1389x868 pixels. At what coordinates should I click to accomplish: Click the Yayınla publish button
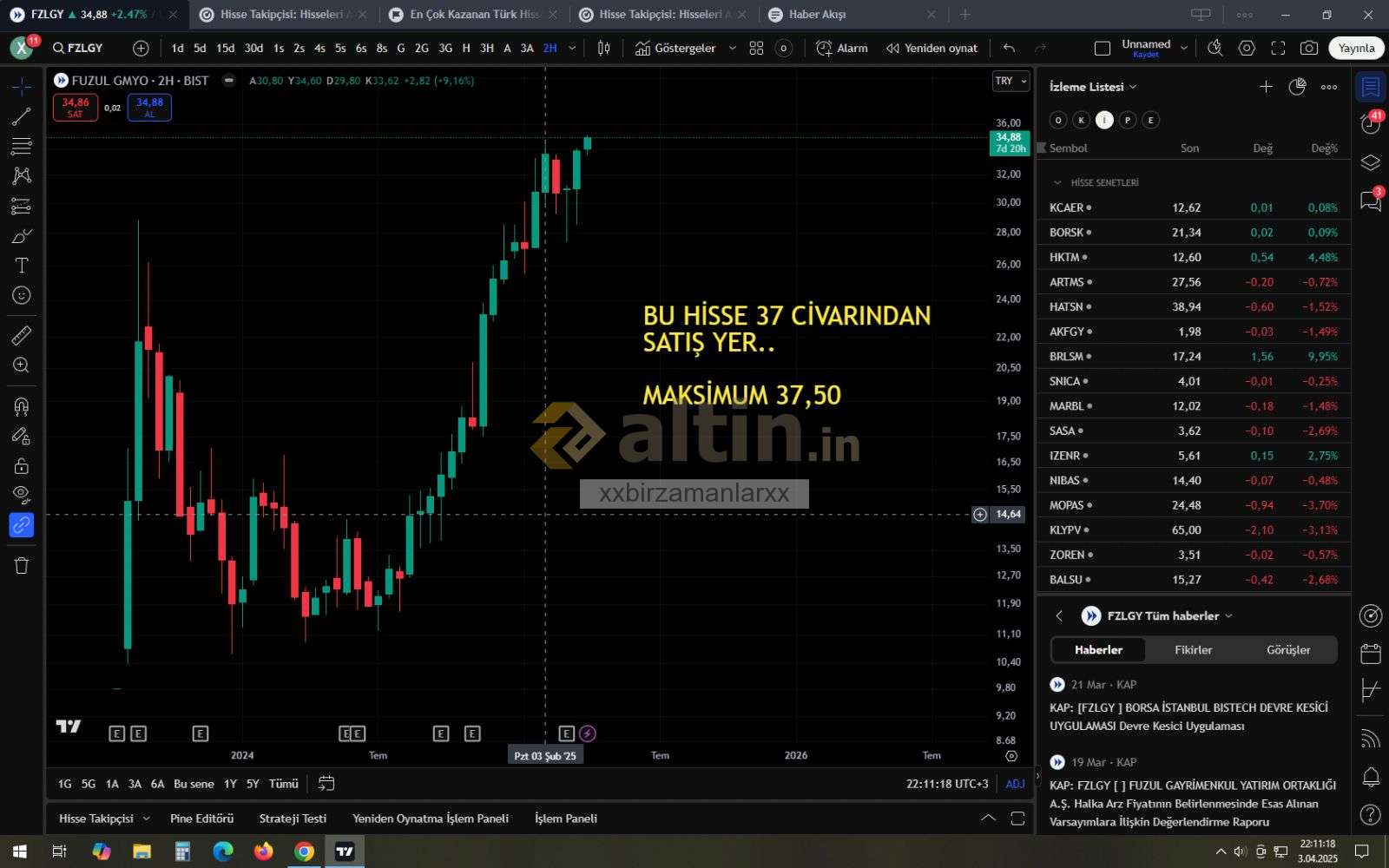click(1356, 49)
